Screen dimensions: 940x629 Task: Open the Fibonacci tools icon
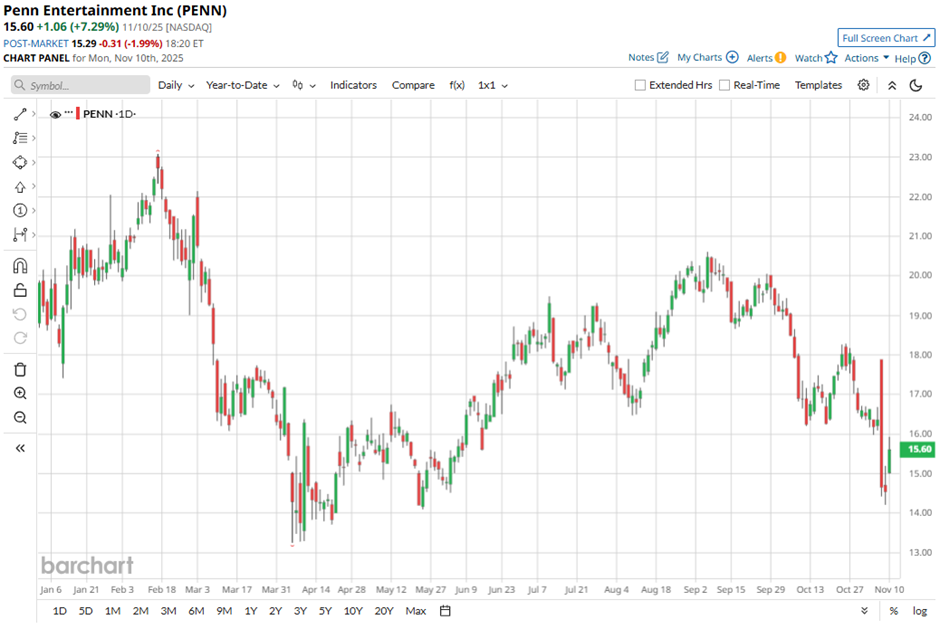pyautogui.click(x=20, y=138)
